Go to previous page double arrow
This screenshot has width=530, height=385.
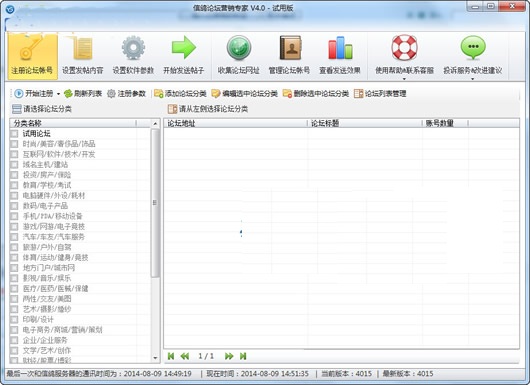[x=185, y=356]
